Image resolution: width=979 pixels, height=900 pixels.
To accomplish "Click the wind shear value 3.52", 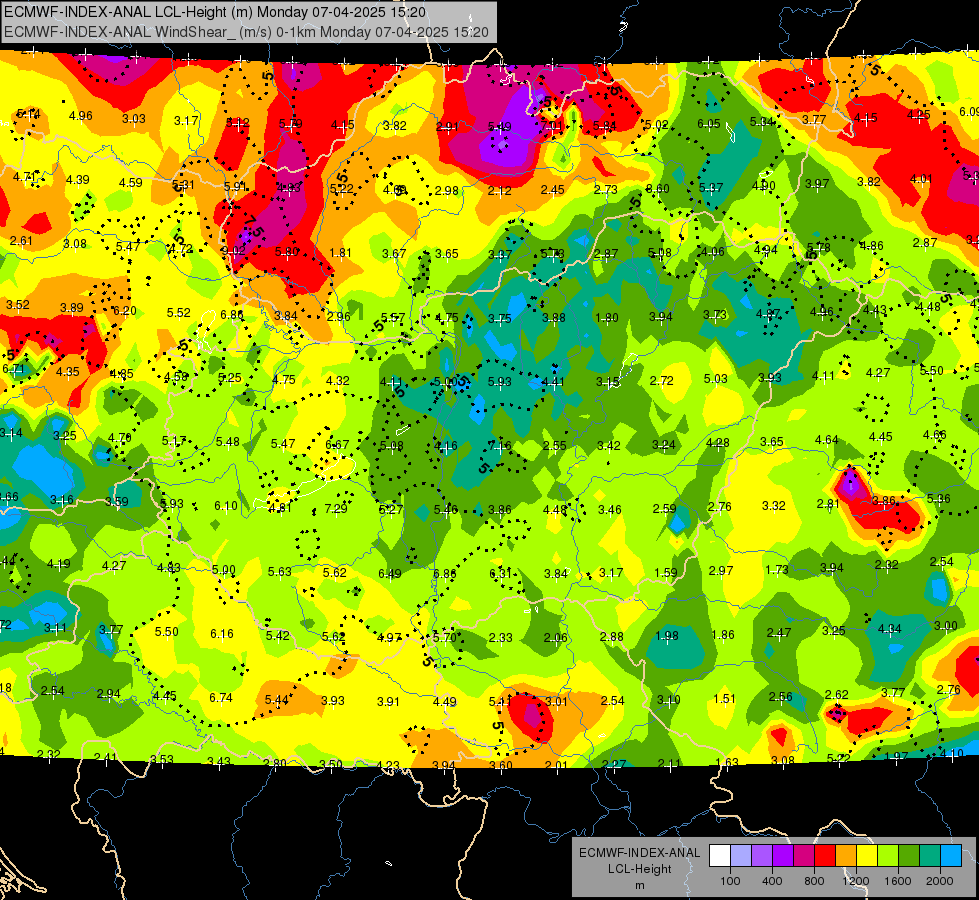I will point(17,305).
